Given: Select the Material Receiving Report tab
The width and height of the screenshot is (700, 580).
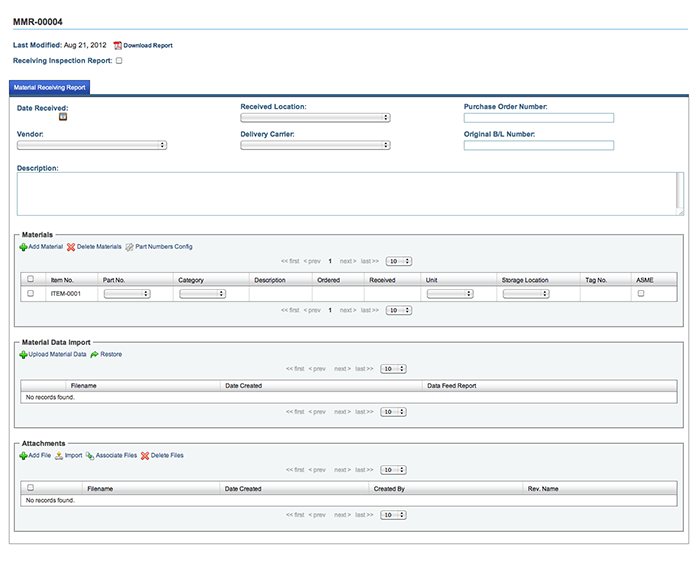Looking at the screenshot, I should pyautogui.click(x=50, y=88).
